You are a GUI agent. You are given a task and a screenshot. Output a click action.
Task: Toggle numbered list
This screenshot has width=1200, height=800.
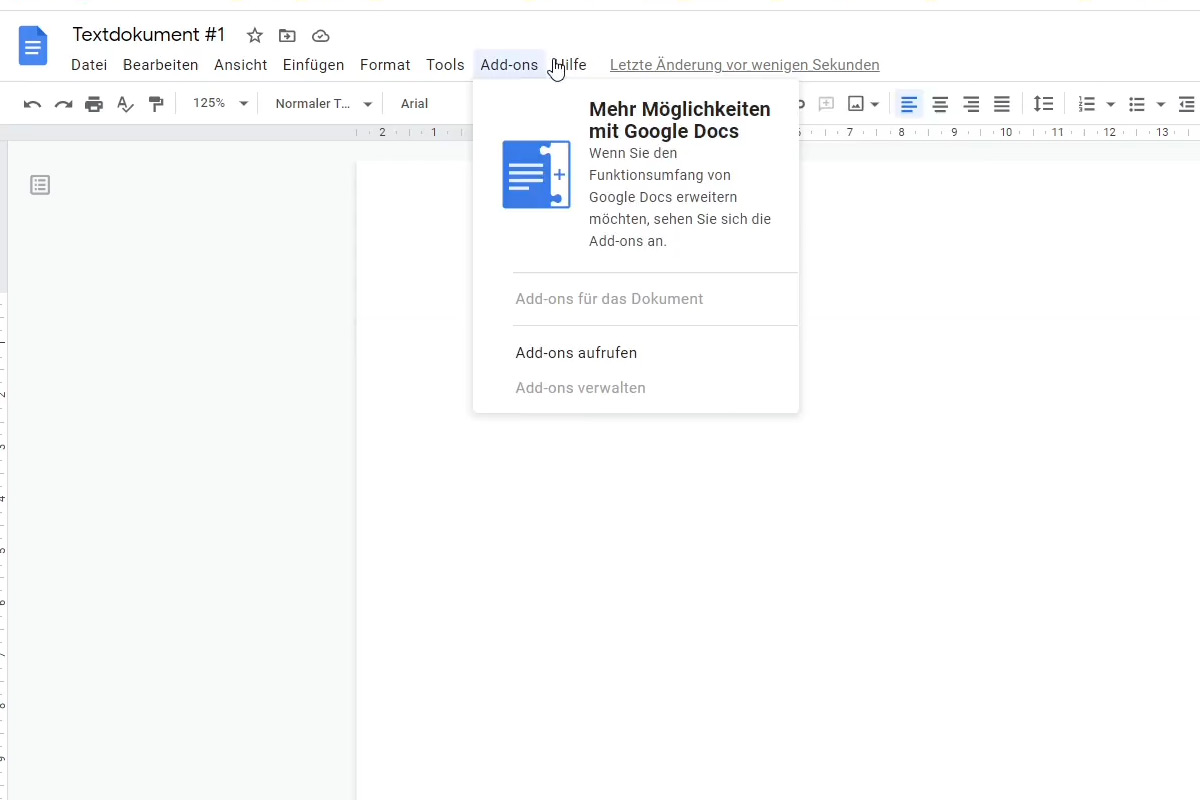tap(1087, 104)
